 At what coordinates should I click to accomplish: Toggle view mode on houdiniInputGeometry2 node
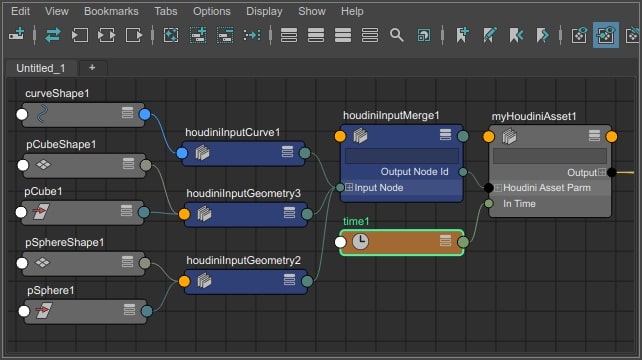point(289,280)
